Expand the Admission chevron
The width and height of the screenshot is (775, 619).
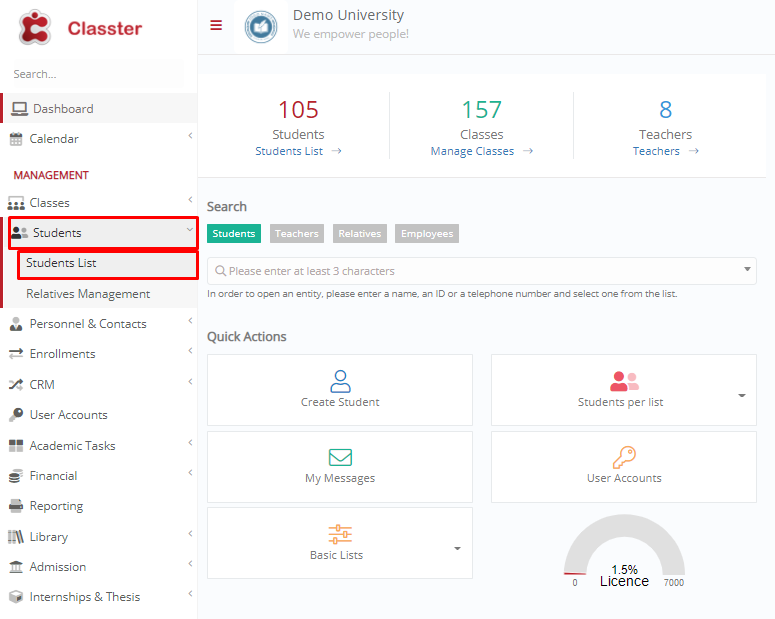click(x=190, y=564)
